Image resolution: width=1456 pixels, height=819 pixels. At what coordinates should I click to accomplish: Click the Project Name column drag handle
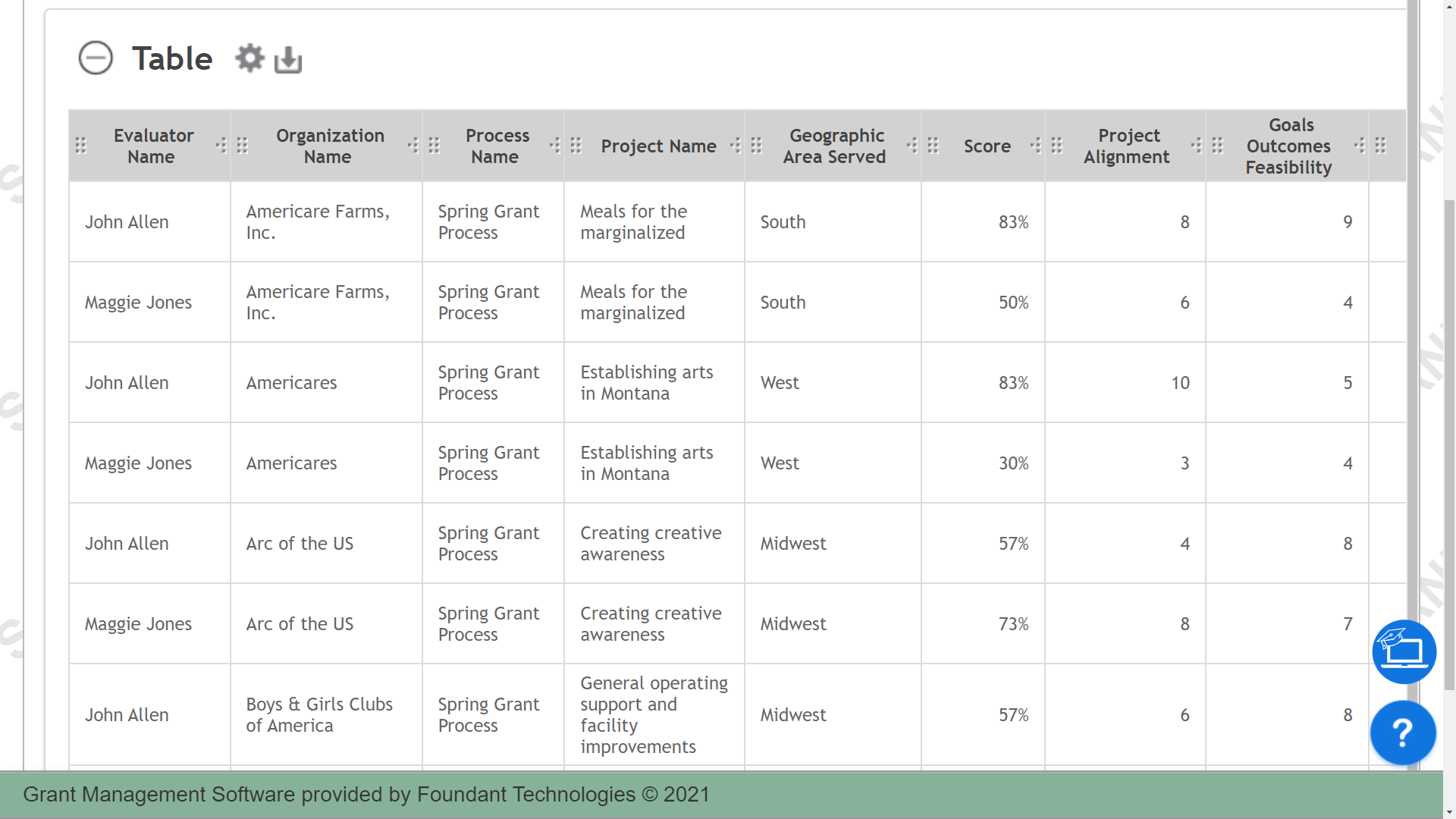[x=576, y=146]
